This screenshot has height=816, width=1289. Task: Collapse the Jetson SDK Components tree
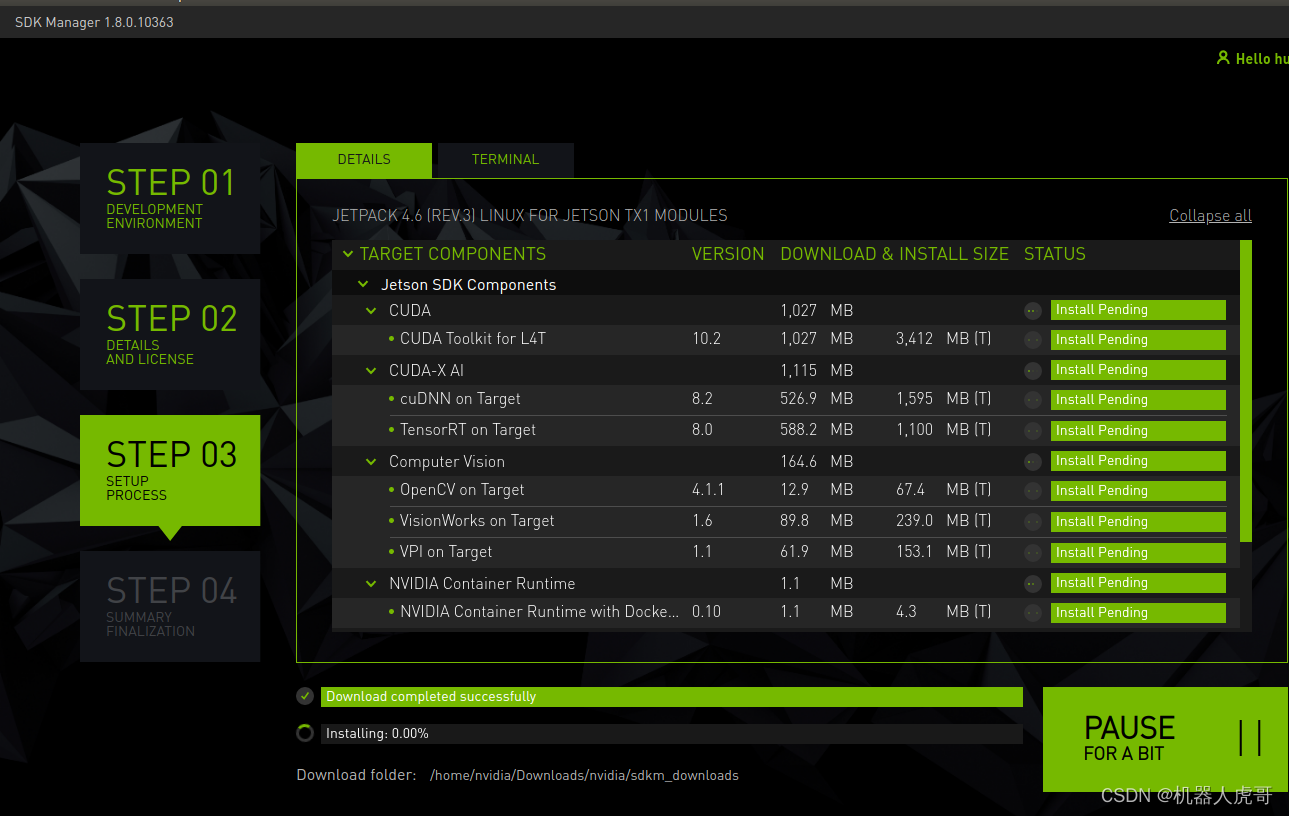coord(363,284)
